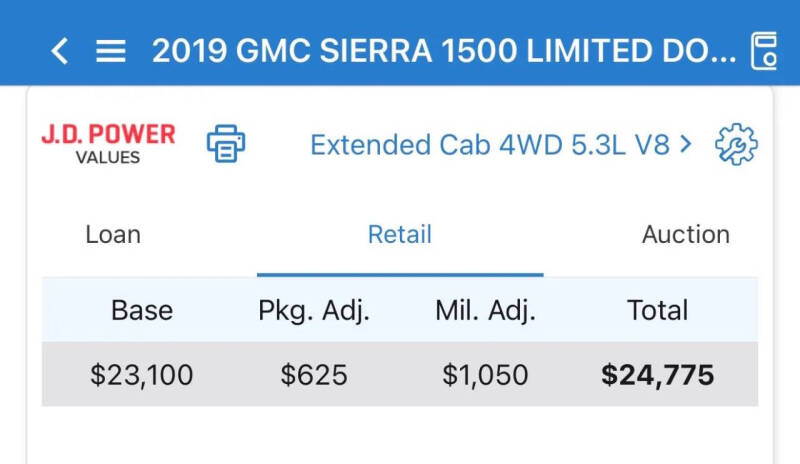Viewport: 800px width, 464px height.
Task: Expand the Extended Cab trim chevron
Action: pyautogui.click(x=686, y=144)
